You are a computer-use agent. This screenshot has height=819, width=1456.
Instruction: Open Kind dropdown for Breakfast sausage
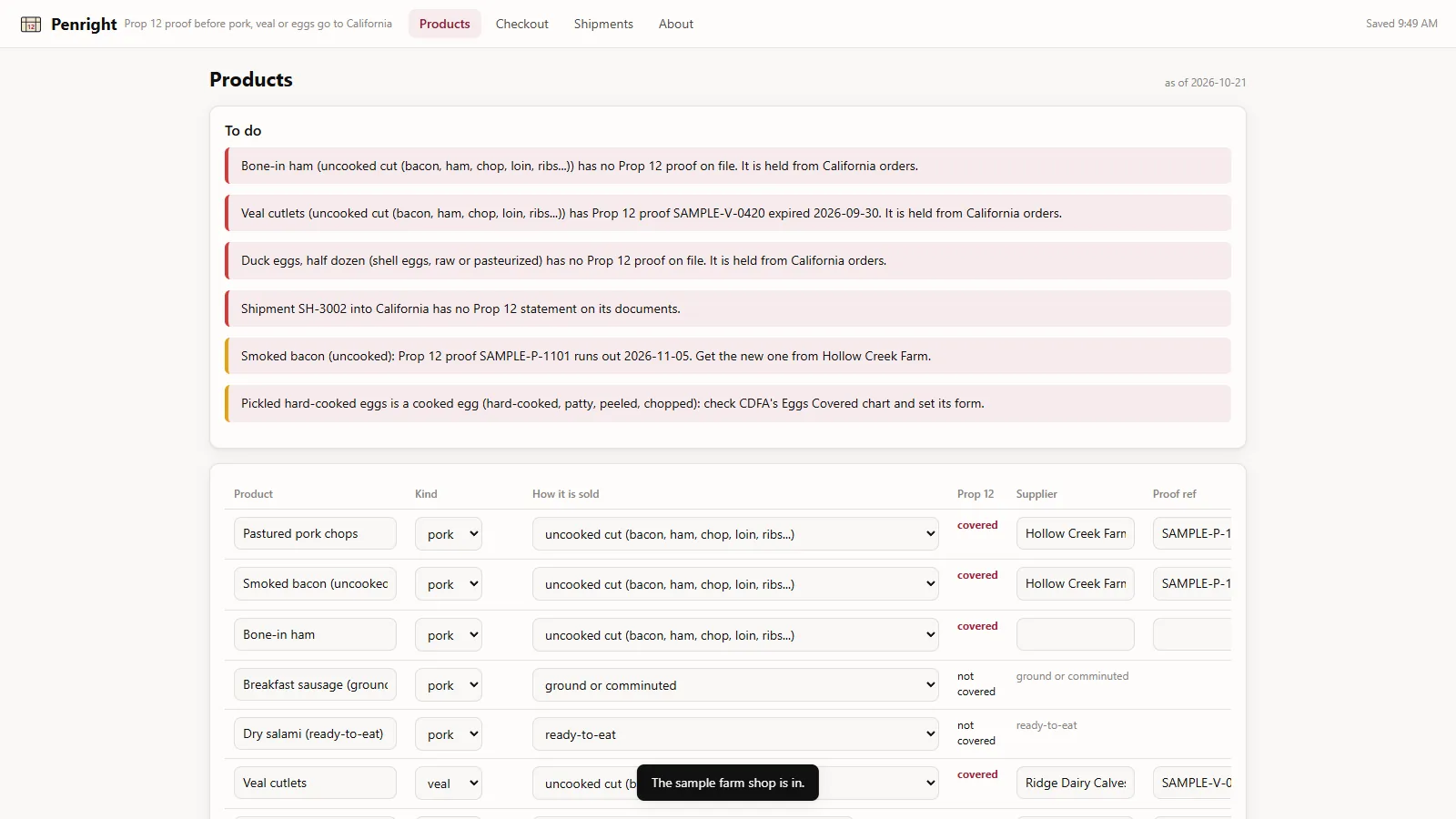coord(449,685)
